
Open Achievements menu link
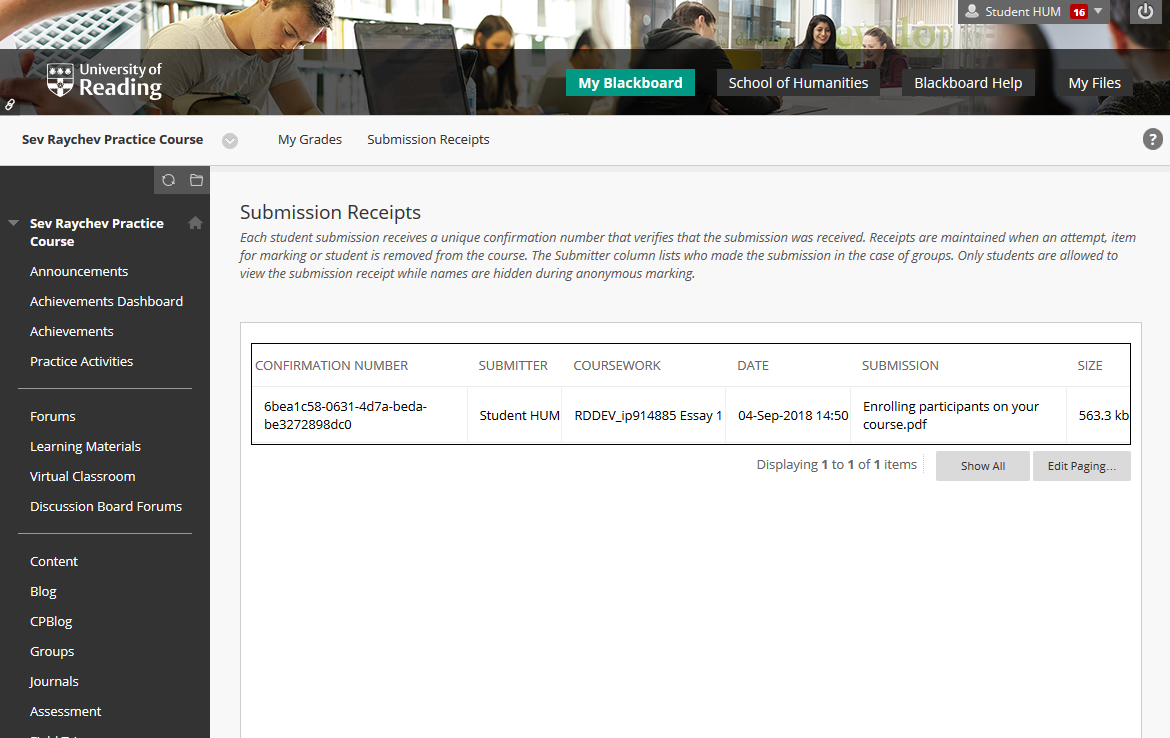72,331
